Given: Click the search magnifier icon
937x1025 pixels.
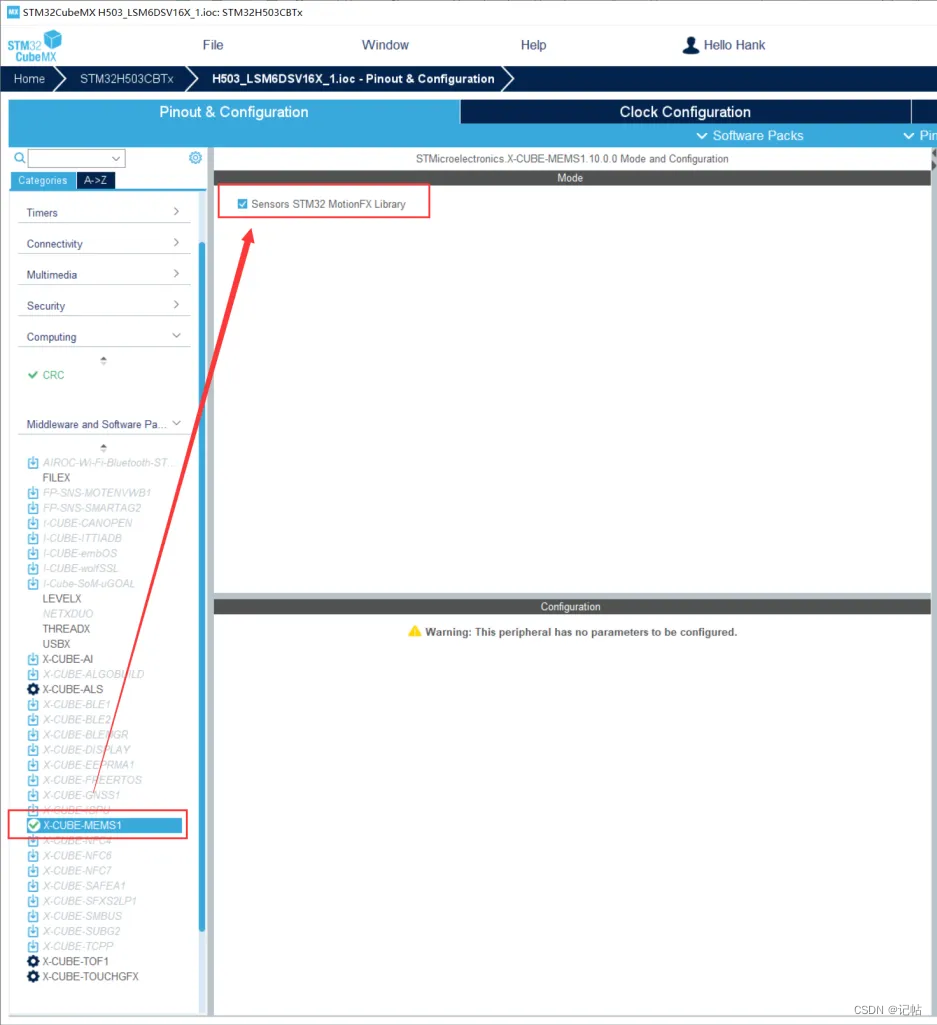Looking at the screenshot, I should click(x=20, y=158).
